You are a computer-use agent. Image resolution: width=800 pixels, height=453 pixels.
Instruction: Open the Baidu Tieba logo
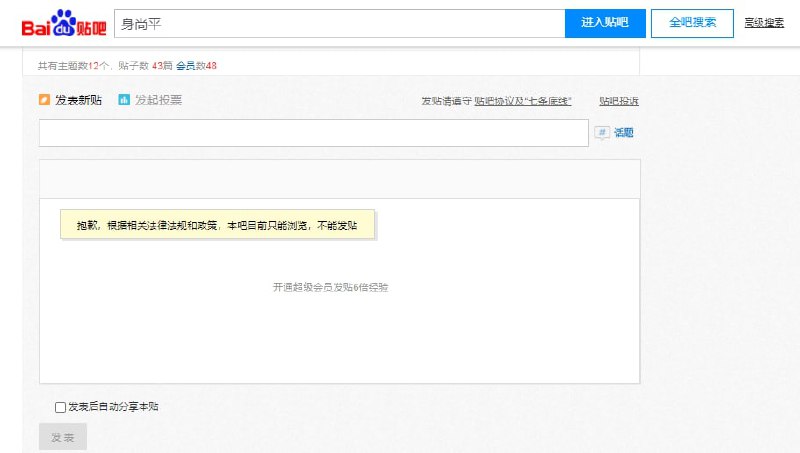click(x=64, y=23)
